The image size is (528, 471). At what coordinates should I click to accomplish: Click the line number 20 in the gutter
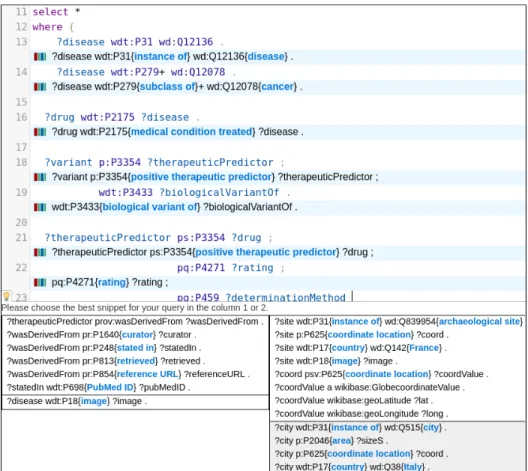pos(21,222)
